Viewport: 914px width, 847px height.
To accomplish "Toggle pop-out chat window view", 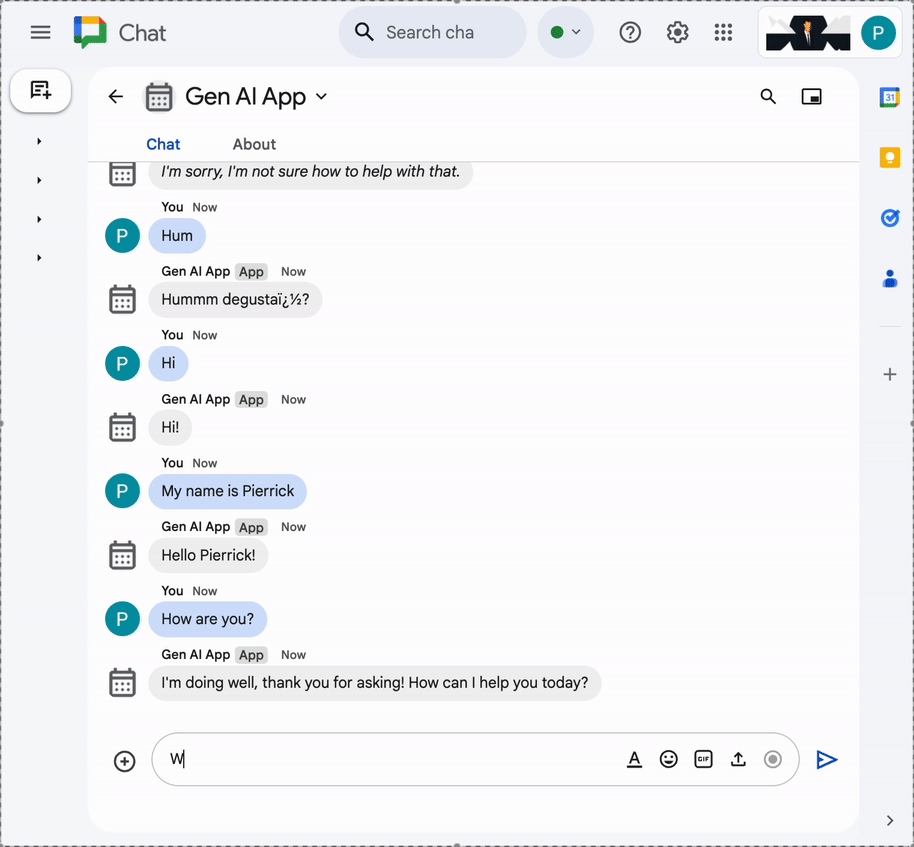I will pos(811,97).
